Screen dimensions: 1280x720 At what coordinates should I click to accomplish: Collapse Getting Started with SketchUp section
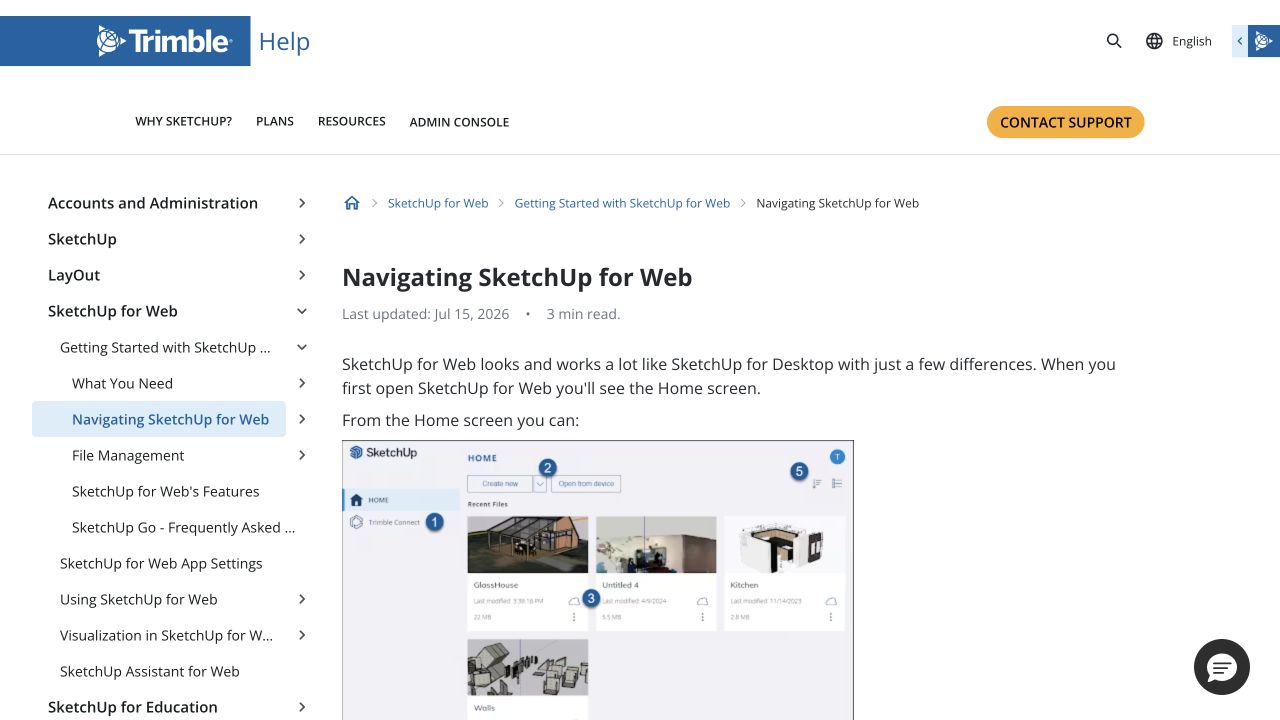coord(302,347)
